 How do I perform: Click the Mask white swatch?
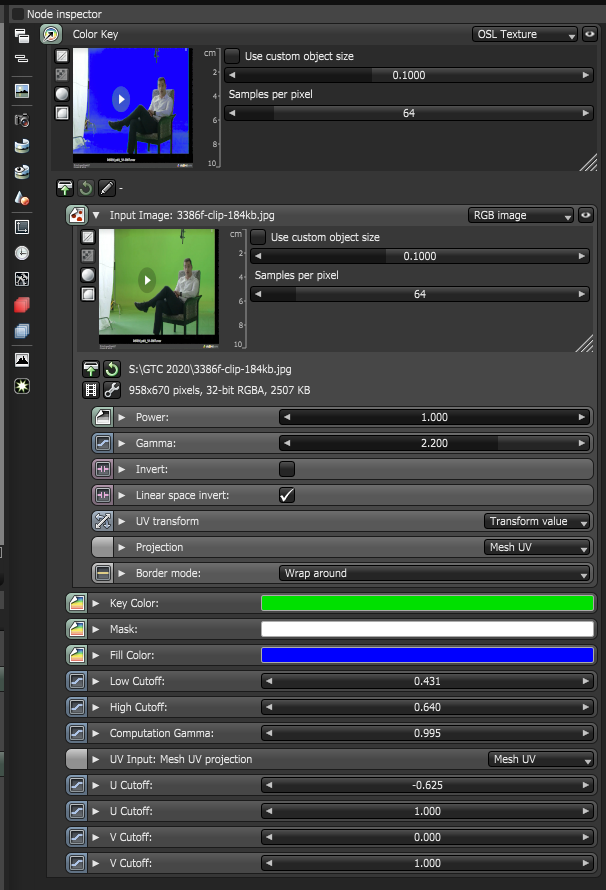click(x=427, y=629)
